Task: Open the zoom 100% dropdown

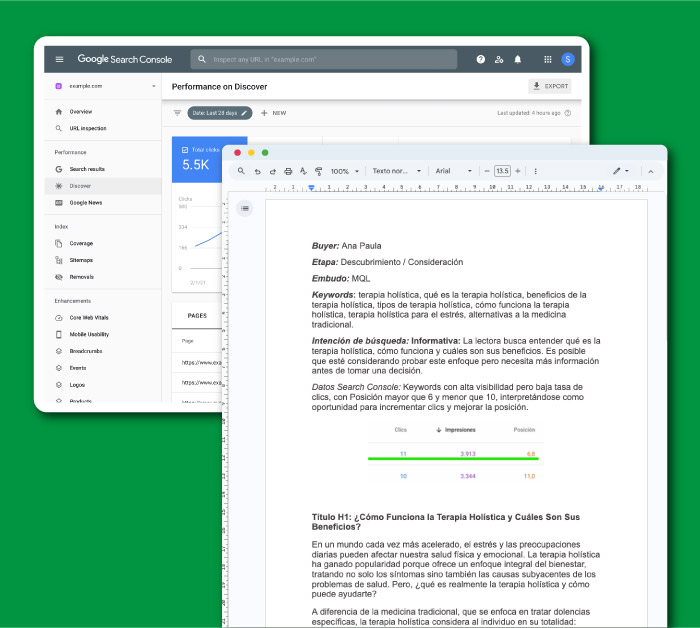Action: point(345,171)
